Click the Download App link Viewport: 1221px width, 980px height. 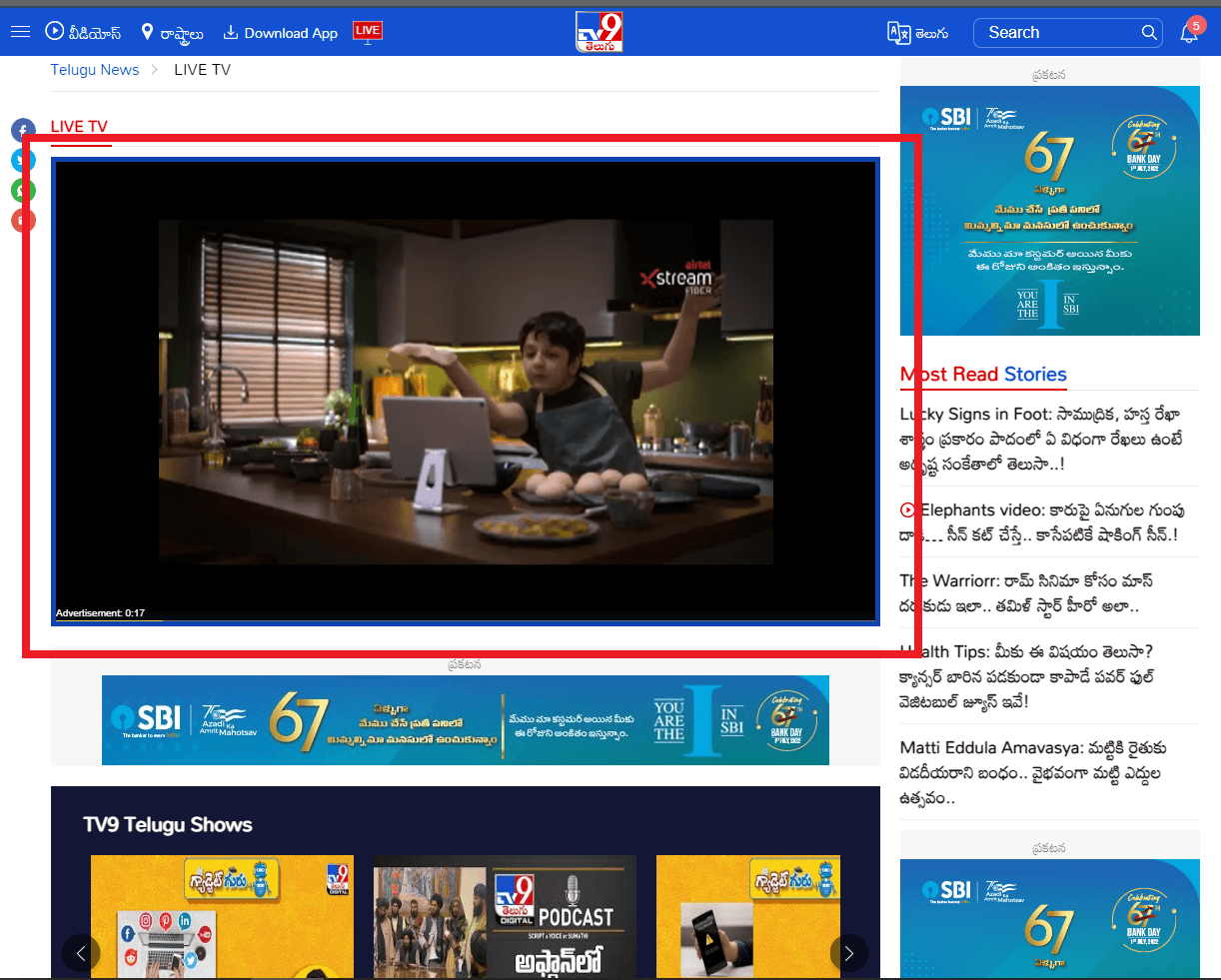(x=281, y=33)
